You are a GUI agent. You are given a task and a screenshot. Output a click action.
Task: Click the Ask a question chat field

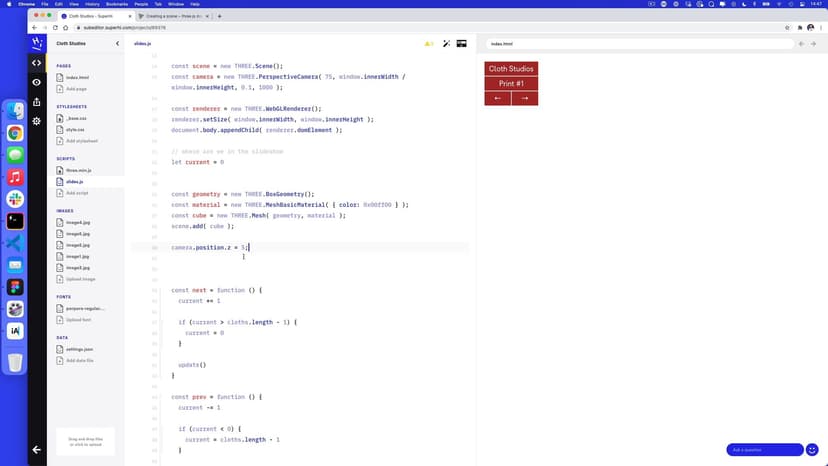(x=764, y=450)
